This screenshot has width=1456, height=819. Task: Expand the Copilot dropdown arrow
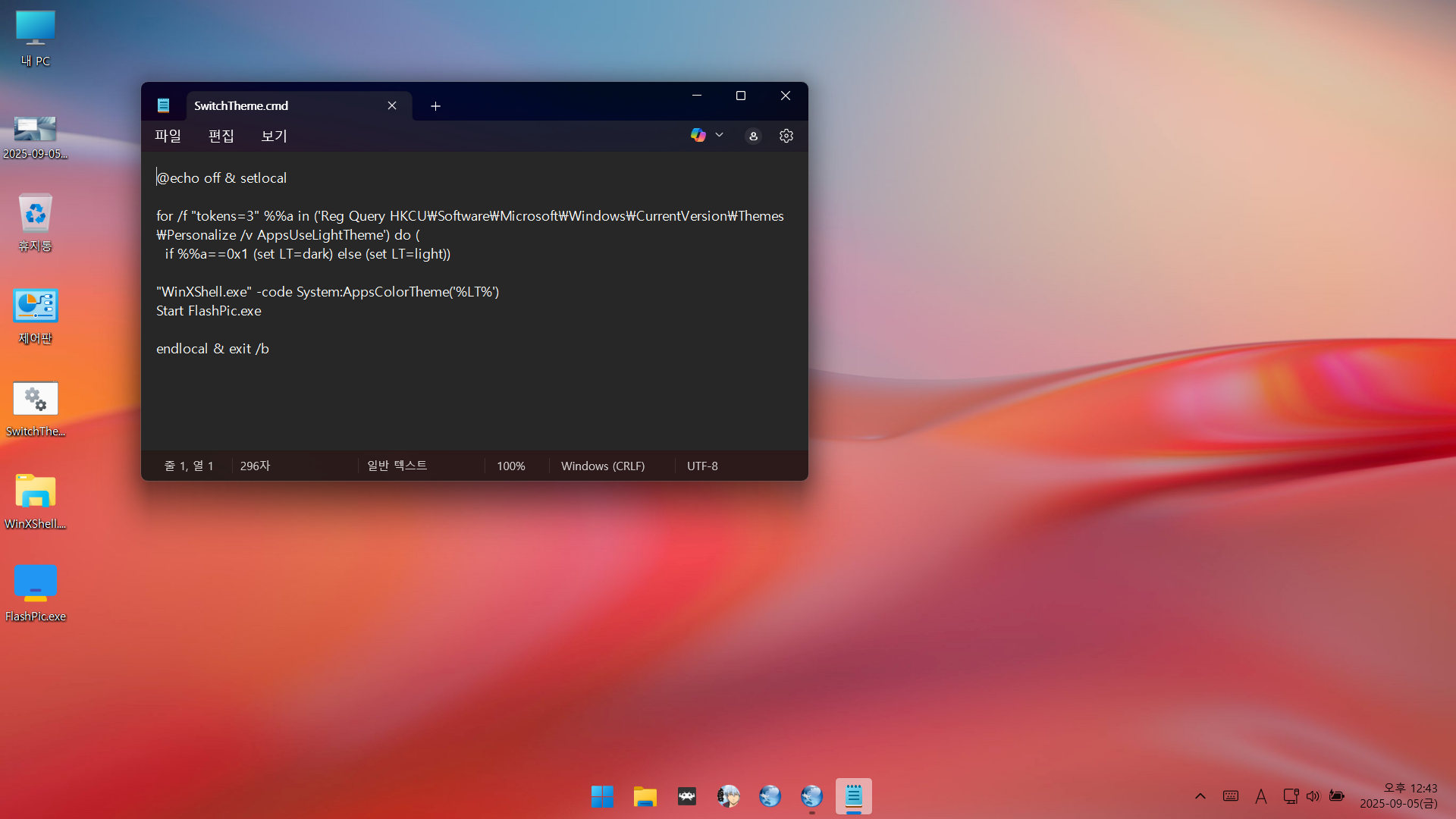(719, 135)
